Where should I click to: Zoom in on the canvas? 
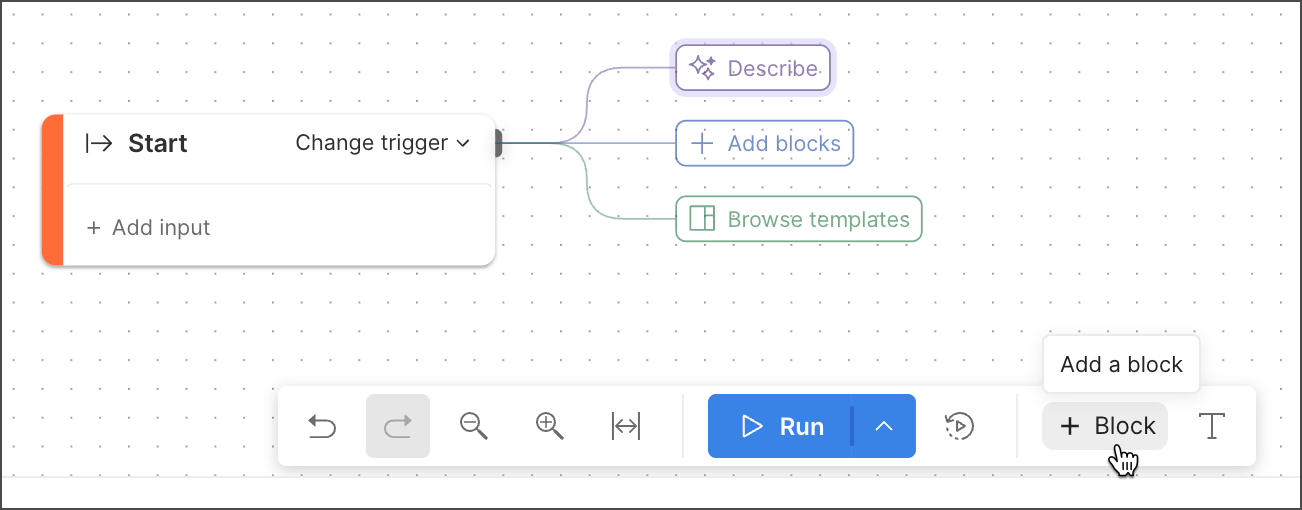click(549, 427)
